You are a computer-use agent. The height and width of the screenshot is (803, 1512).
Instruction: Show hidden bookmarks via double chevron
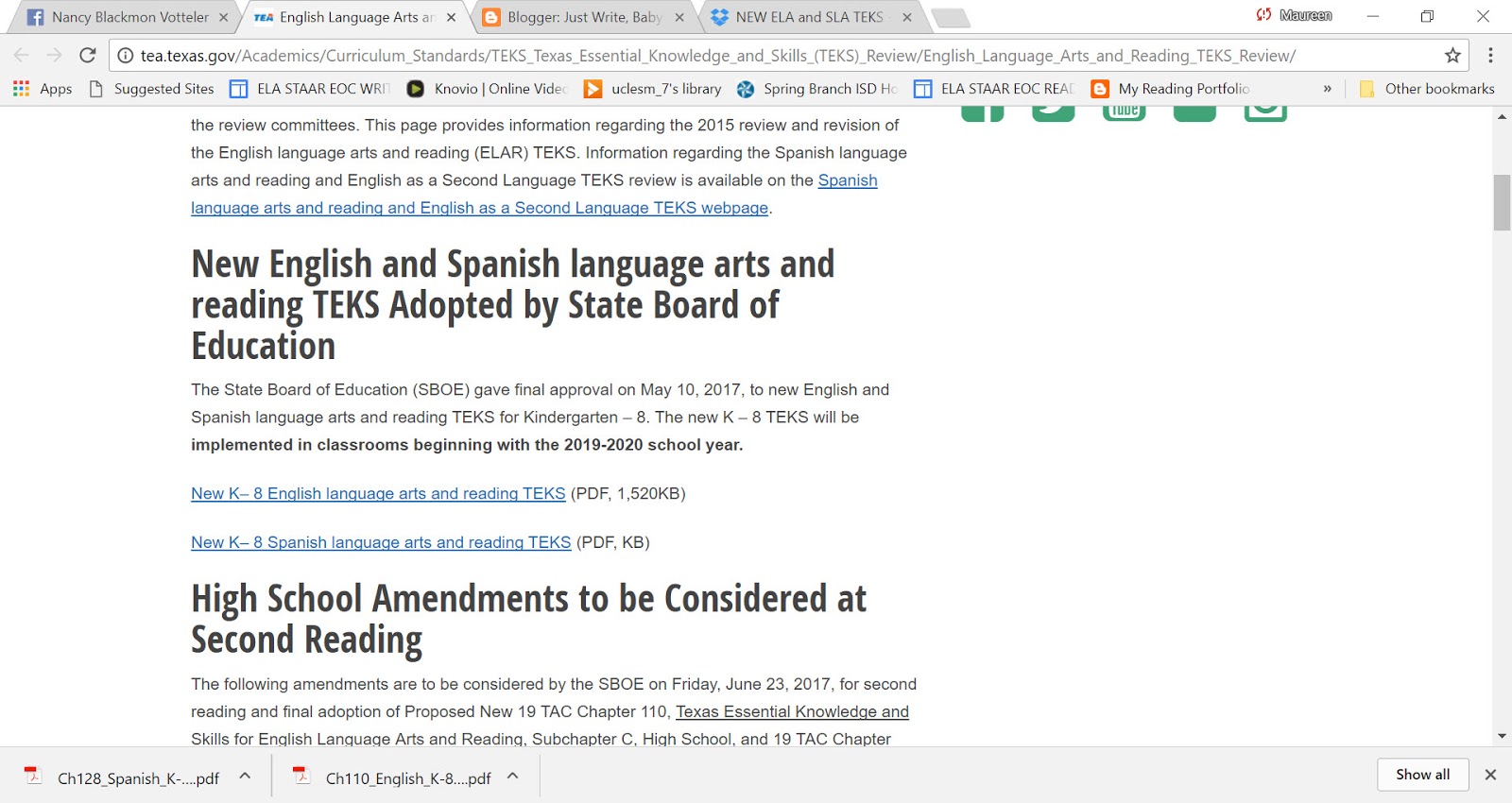coord(1327,89)
